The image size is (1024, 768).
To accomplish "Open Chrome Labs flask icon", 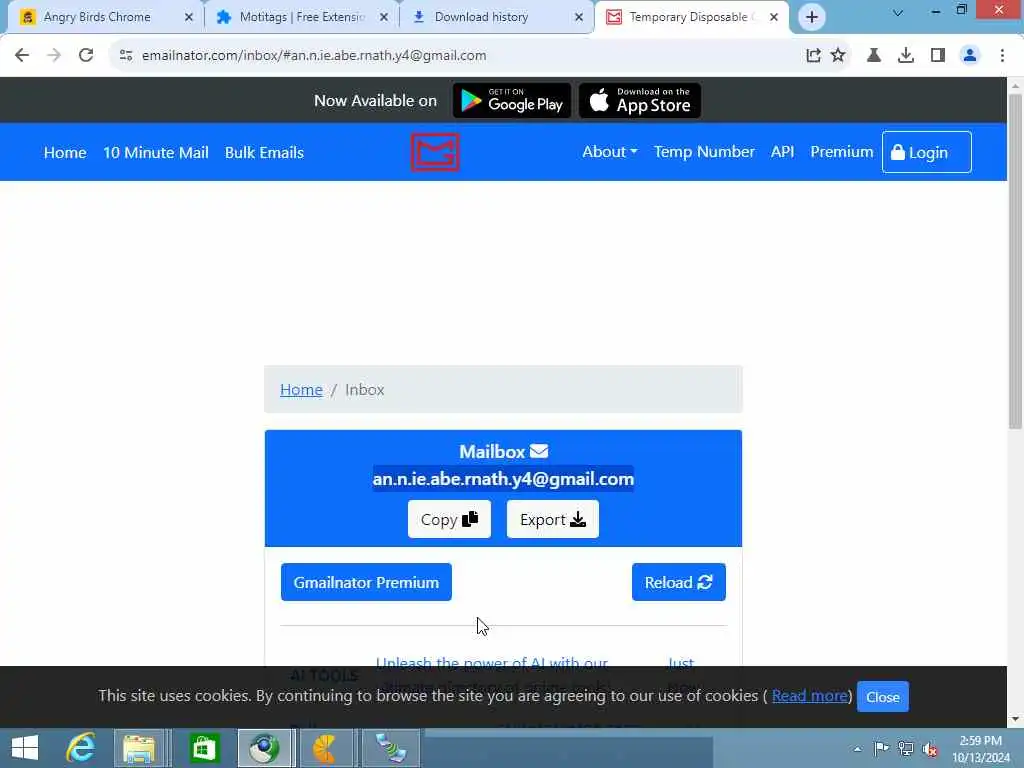I will [x=874, y=56].
